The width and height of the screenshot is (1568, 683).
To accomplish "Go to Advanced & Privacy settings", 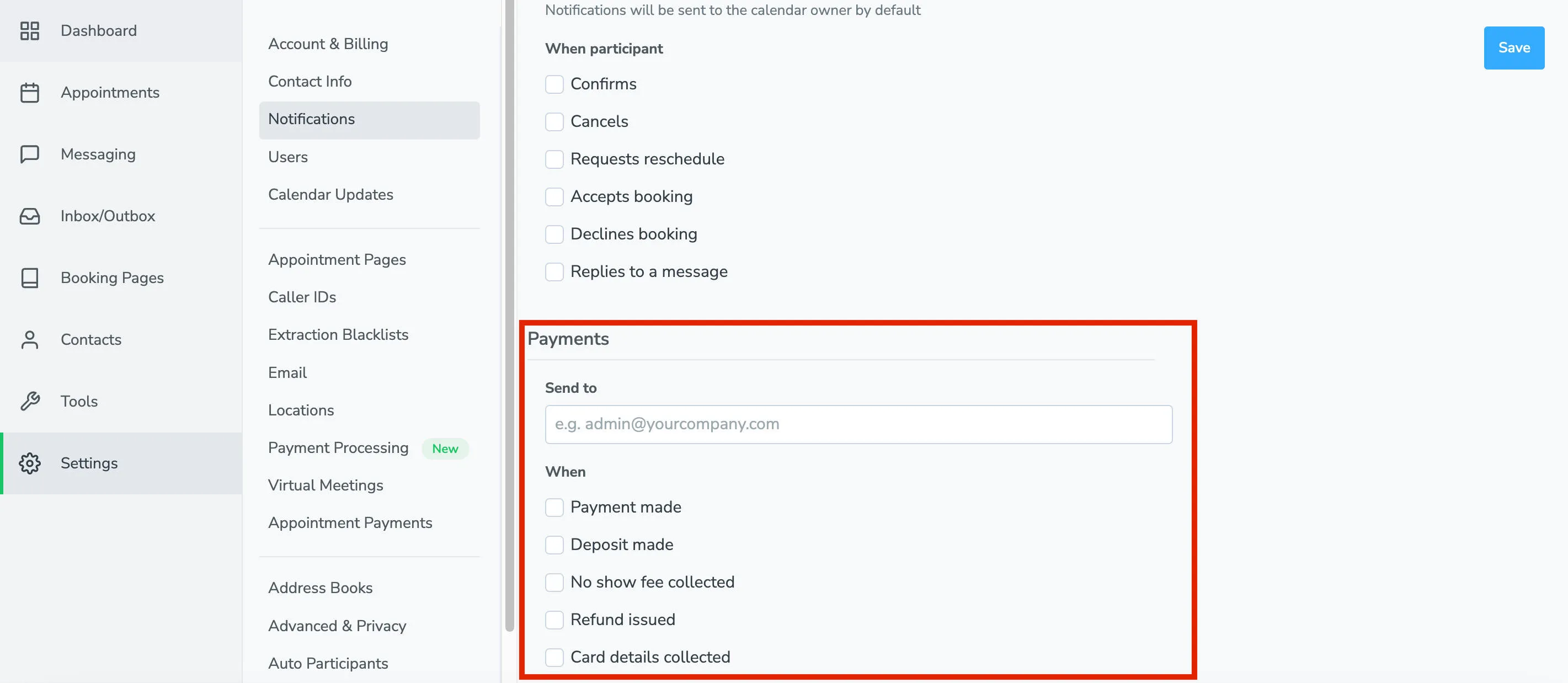I will click(x=337, y=625).
